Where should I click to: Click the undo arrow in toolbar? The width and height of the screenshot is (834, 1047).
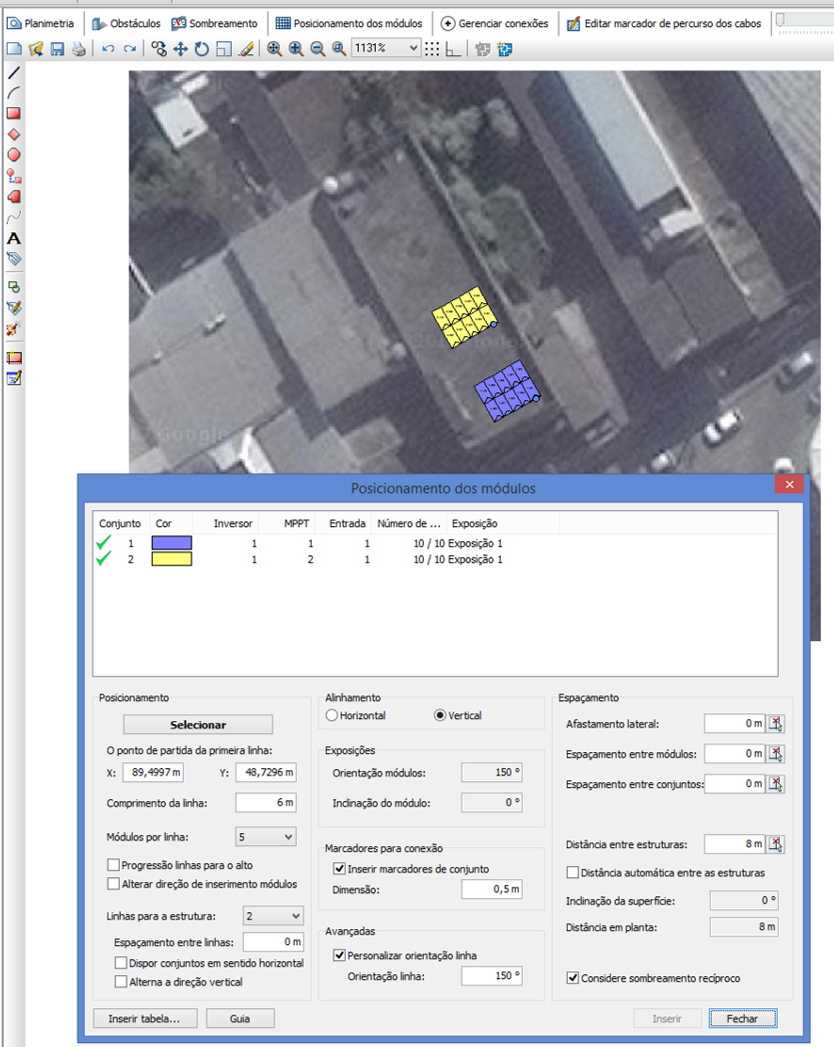pos(108,49)
